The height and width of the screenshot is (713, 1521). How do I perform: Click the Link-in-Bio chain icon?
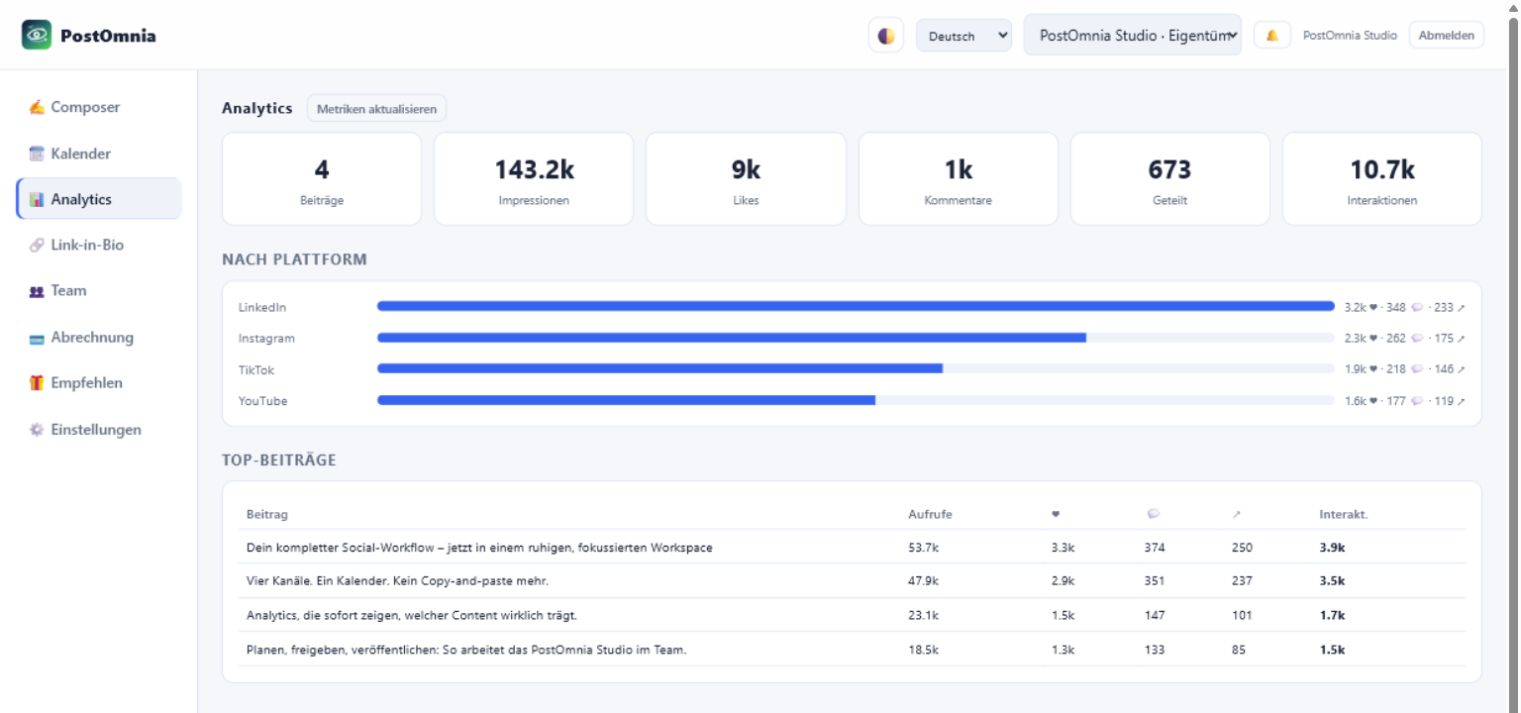(x=37, y=245)
